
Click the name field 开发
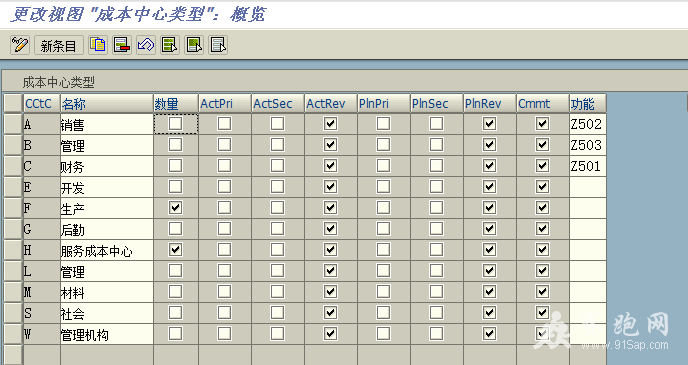107,187
